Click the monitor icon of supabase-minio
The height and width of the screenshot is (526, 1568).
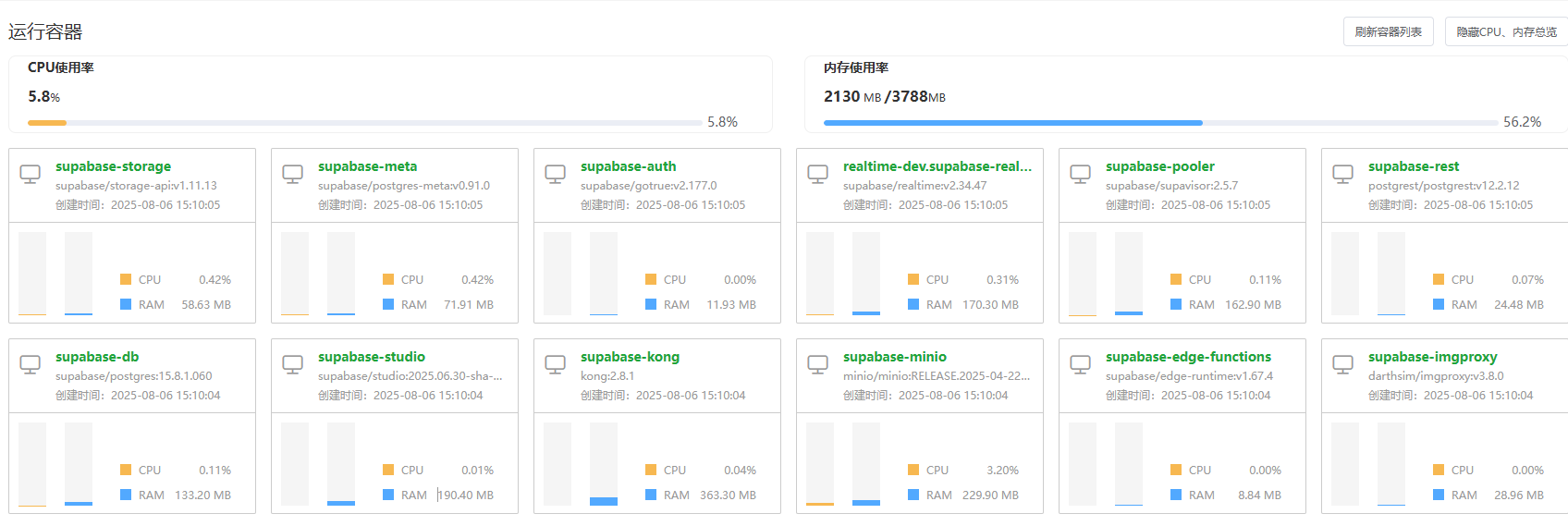(x=818, y=364)
